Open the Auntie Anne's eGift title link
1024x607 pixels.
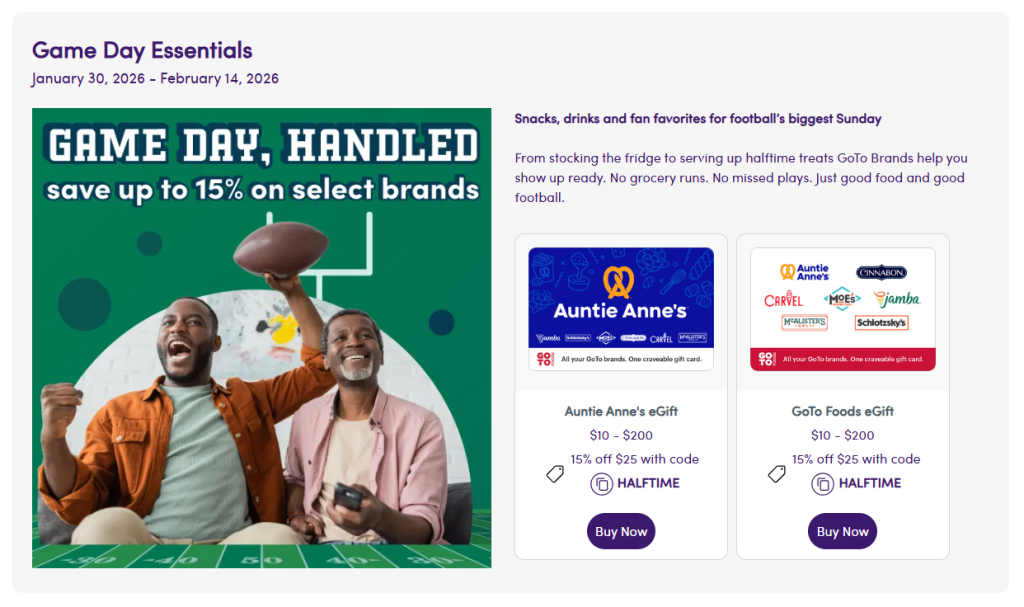[621, 411]
